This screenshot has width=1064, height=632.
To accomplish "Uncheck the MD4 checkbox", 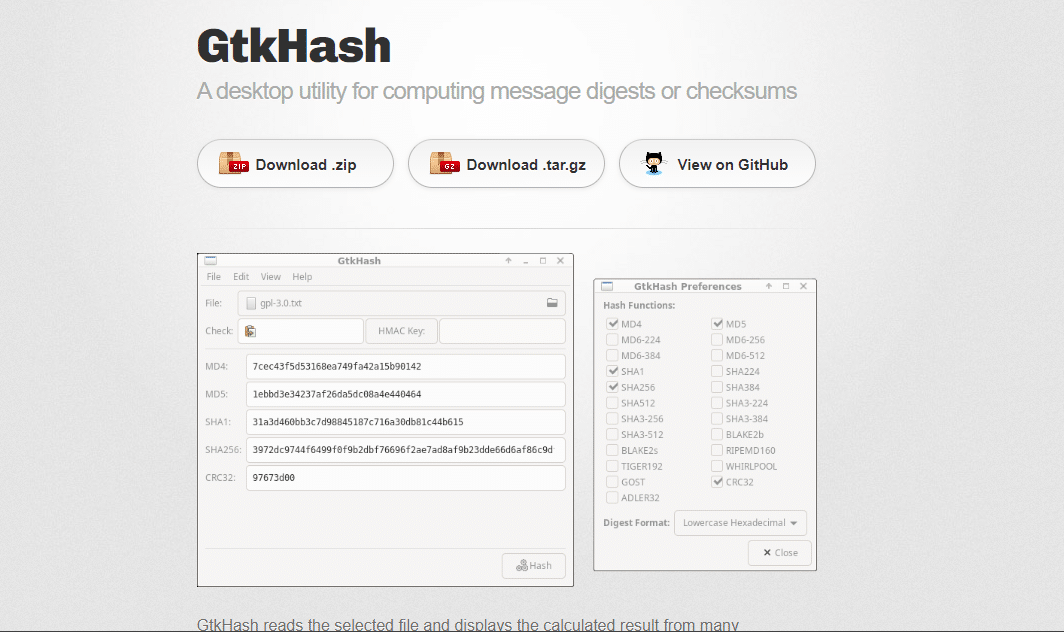I will tap(613, 324).
